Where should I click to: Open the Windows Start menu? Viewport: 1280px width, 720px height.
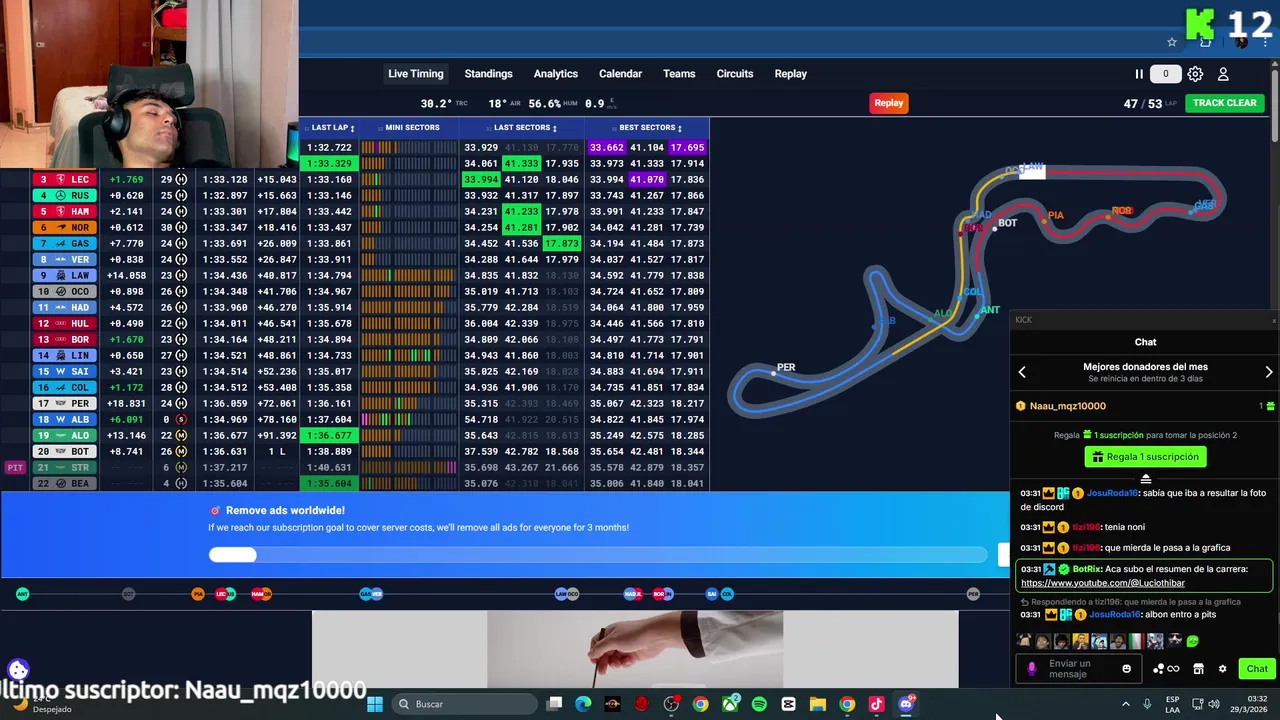[x=375, y=704]
